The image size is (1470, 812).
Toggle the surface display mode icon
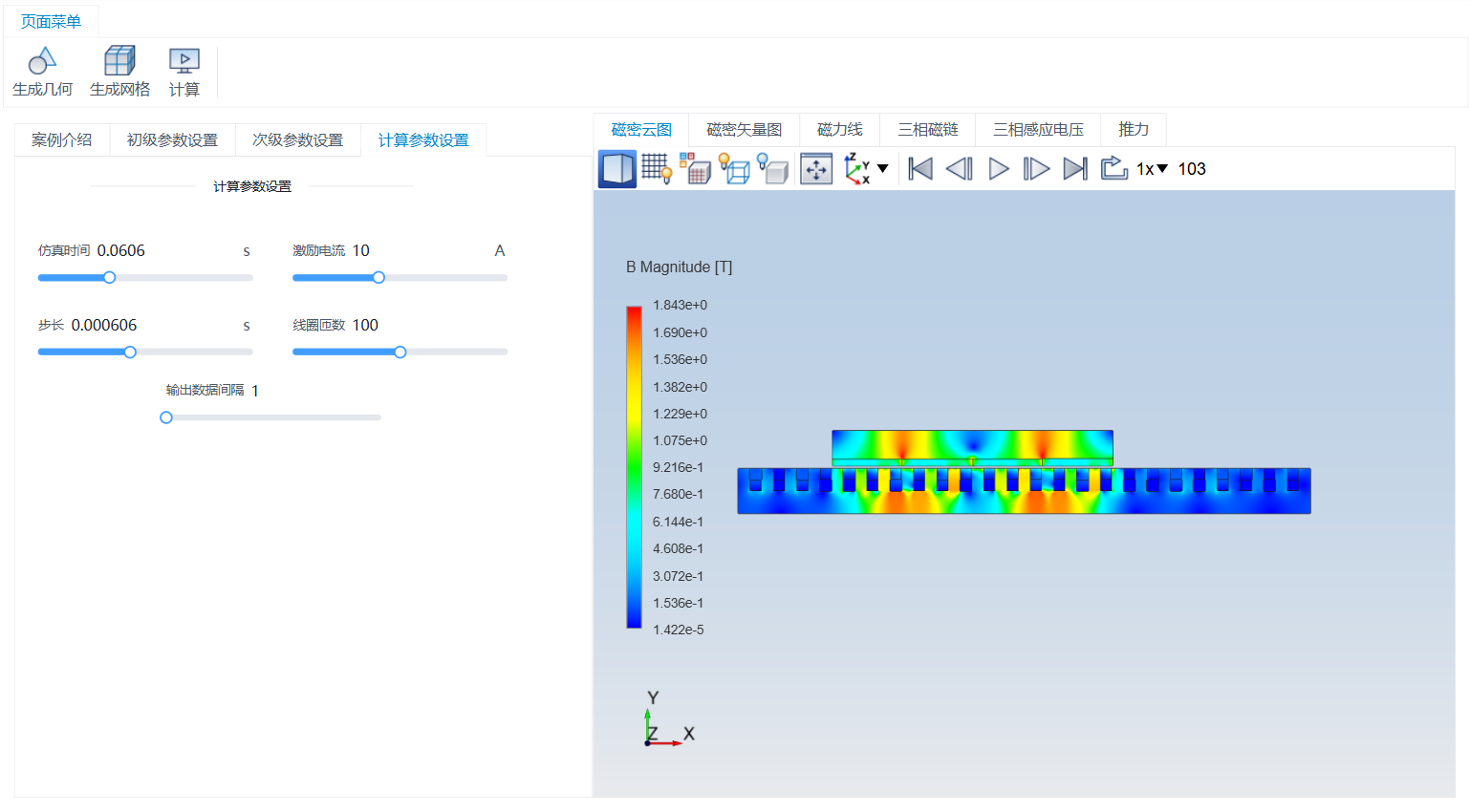(617, 169)
